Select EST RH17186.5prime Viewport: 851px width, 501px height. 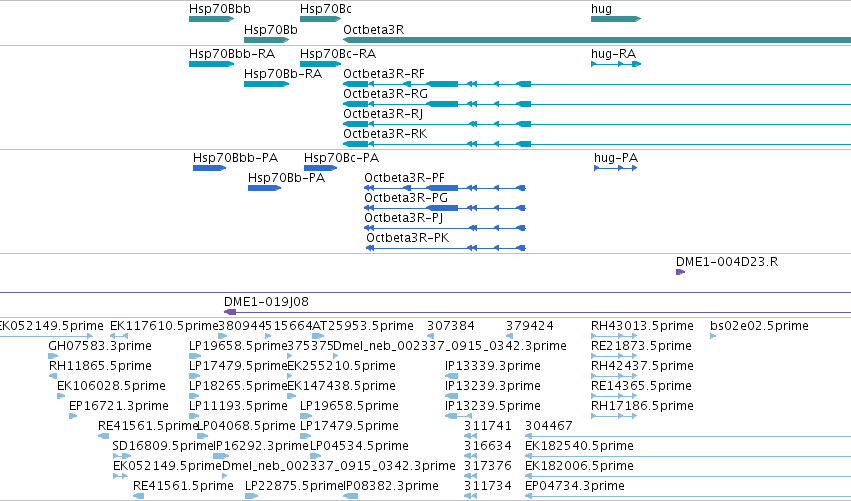tap(614, 417)
